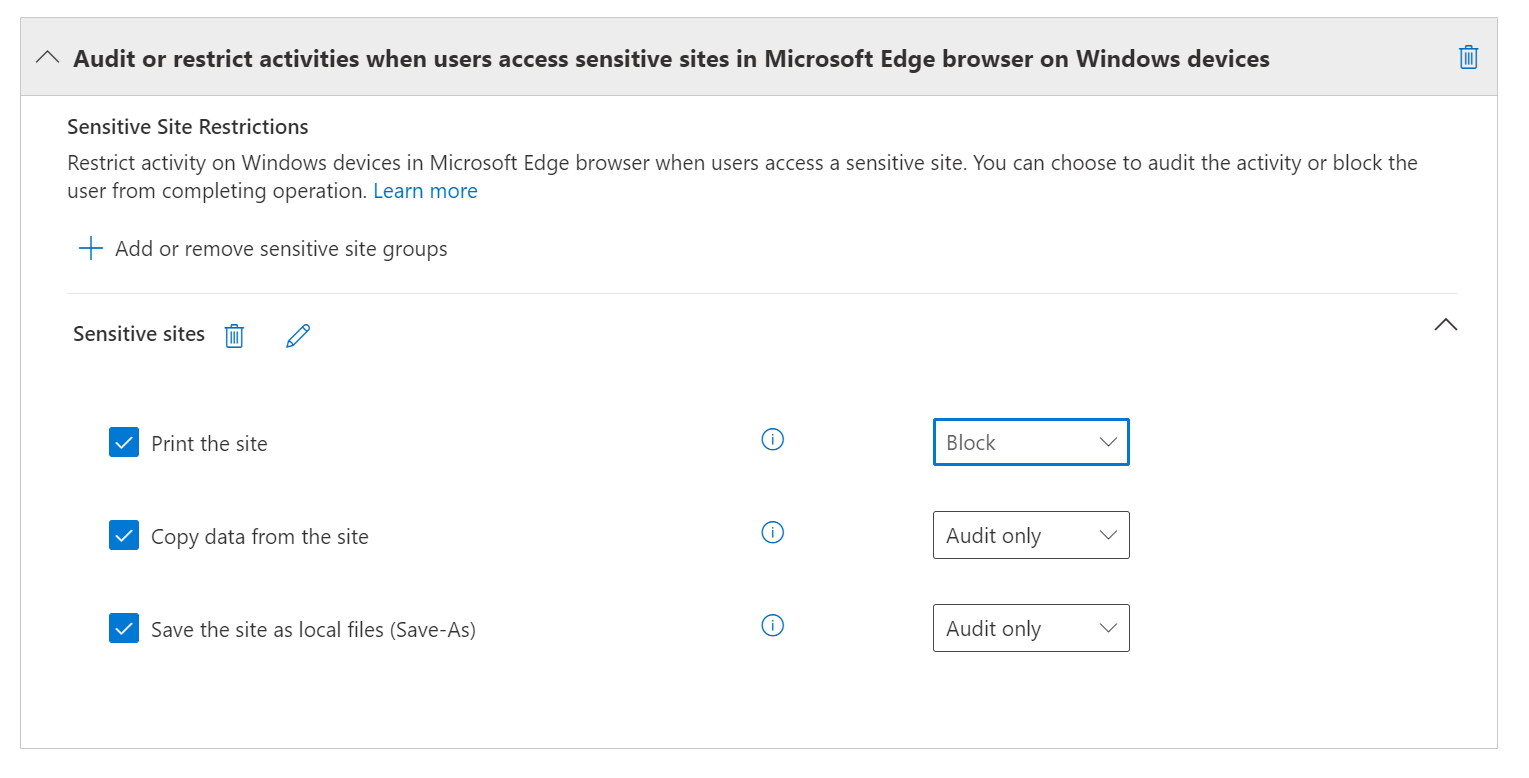
Task: Uncheck the 'Print the site' checkbox
Action: [x=124, y=442]
